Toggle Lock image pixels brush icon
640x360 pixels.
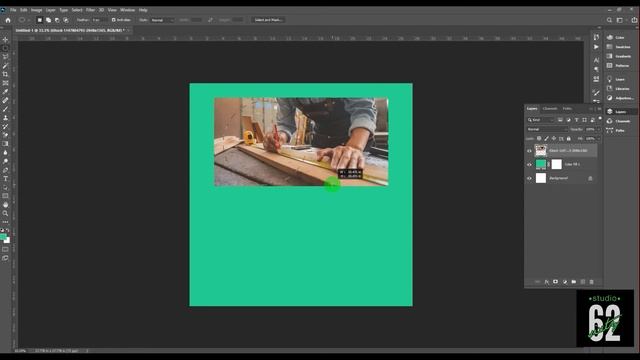pos(546,139)
